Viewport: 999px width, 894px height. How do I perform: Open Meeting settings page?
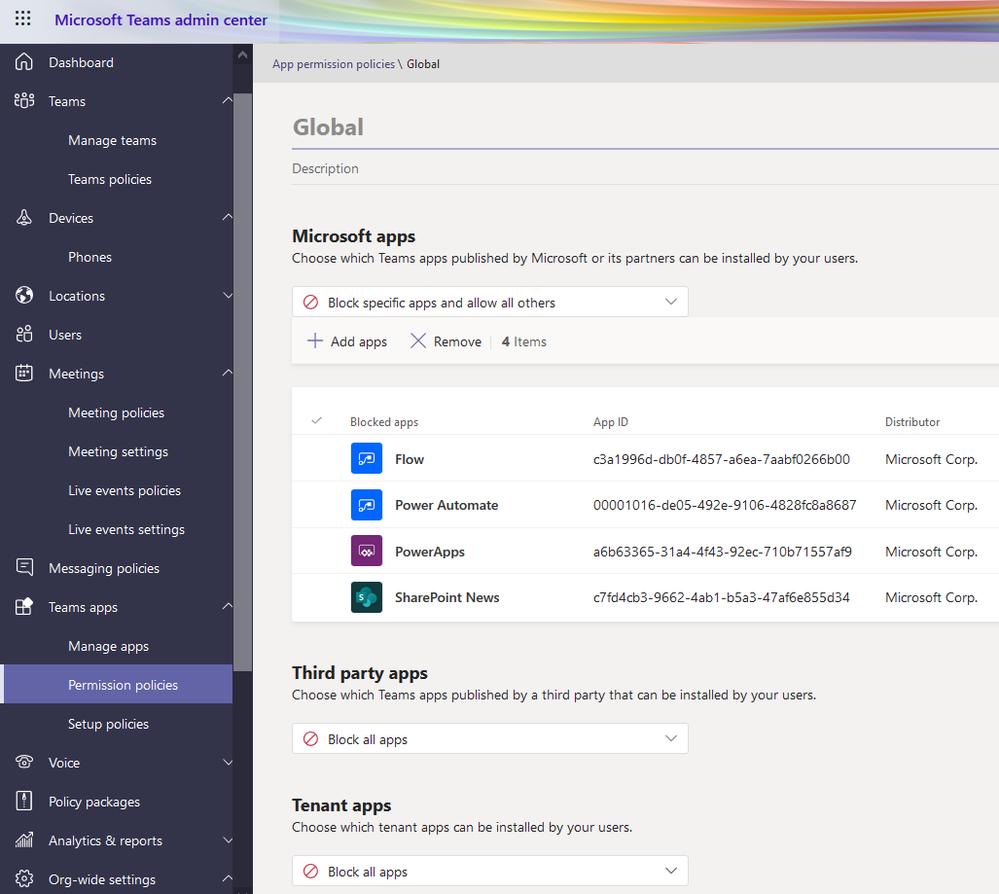(118, 451)
